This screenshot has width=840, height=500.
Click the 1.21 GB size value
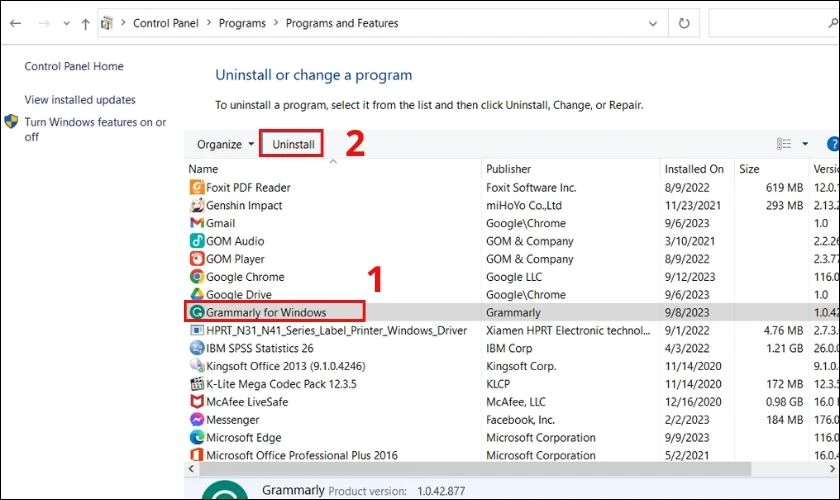[x=784, y=348]
